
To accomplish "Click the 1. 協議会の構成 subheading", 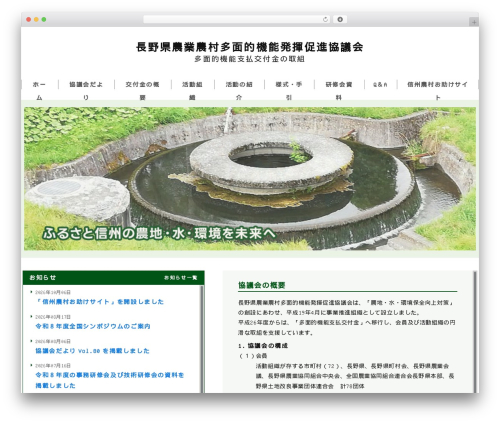I will point(263,346).
